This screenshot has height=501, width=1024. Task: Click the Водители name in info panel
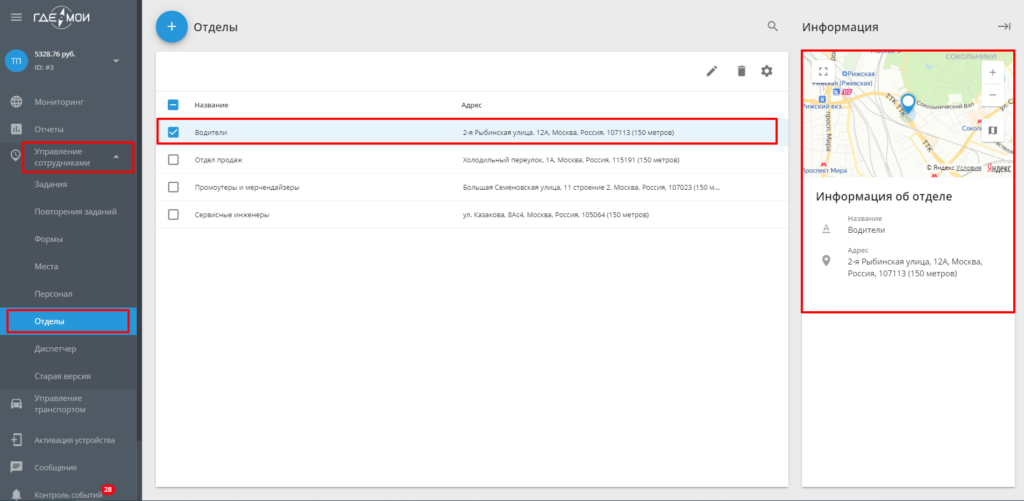point(867,230)
